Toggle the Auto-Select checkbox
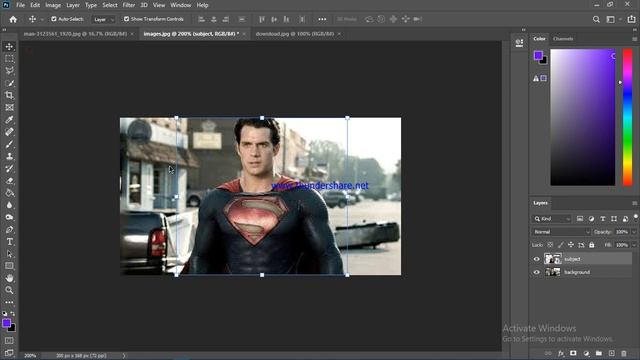 click(53, 19)
